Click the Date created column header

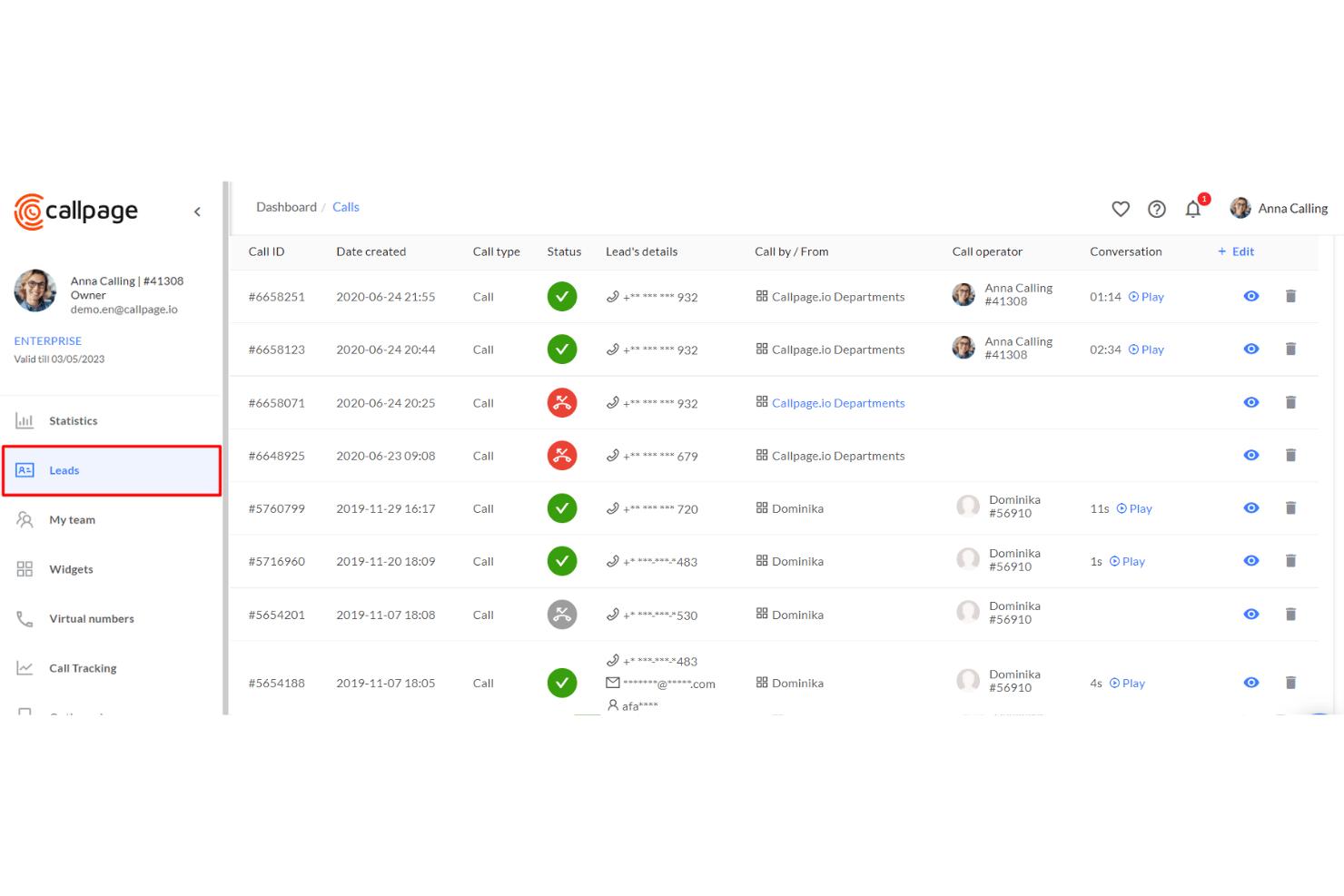(x=371, y=251)
